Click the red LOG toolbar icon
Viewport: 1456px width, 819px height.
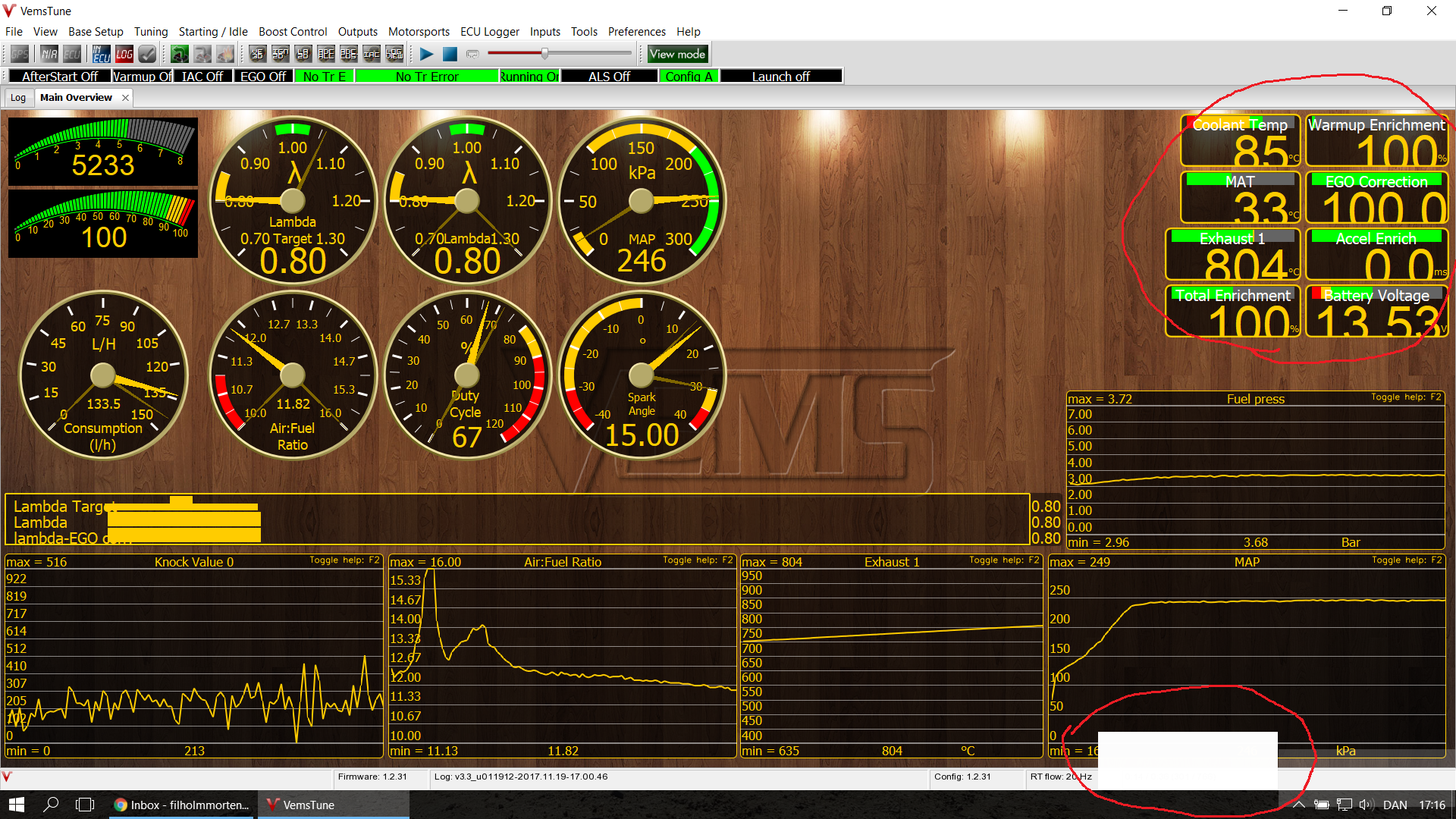coord(124,54)
